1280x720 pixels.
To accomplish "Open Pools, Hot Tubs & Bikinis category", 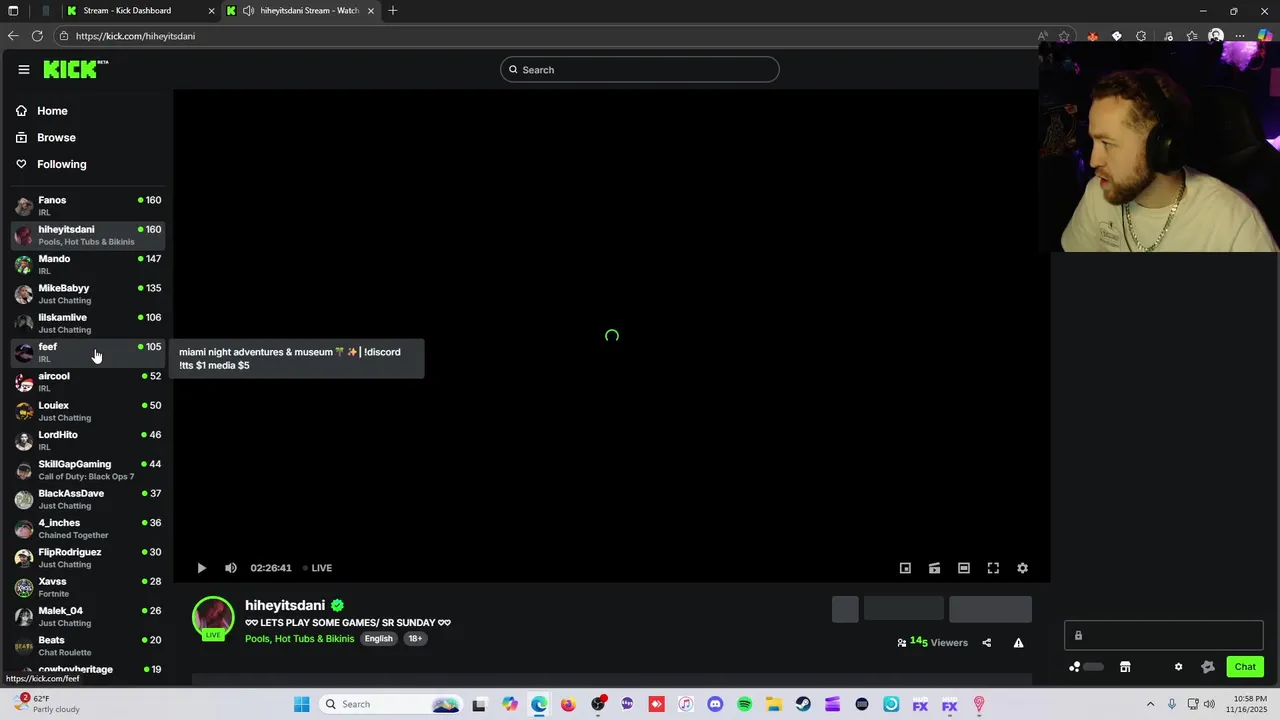I will pos(299,639).
